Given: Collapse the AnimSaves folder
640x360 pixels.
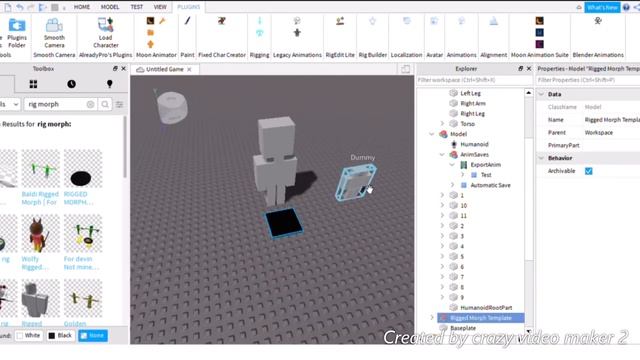Looking at the screenshot, I should (x=442, y=154).
